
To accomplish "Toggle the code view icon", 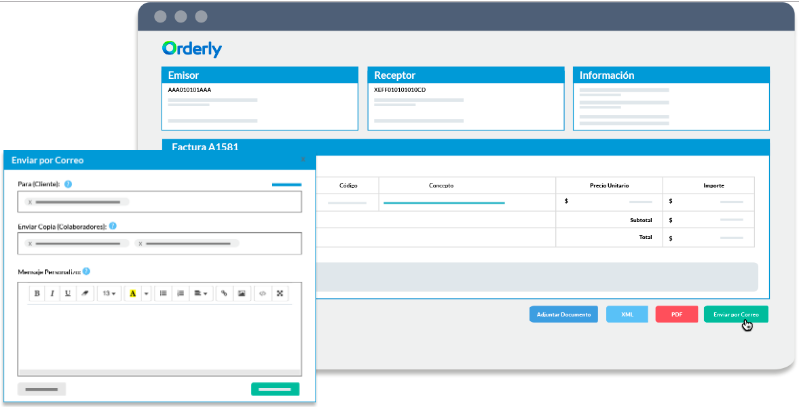I will pyautogui.click(x=263, y=293).
